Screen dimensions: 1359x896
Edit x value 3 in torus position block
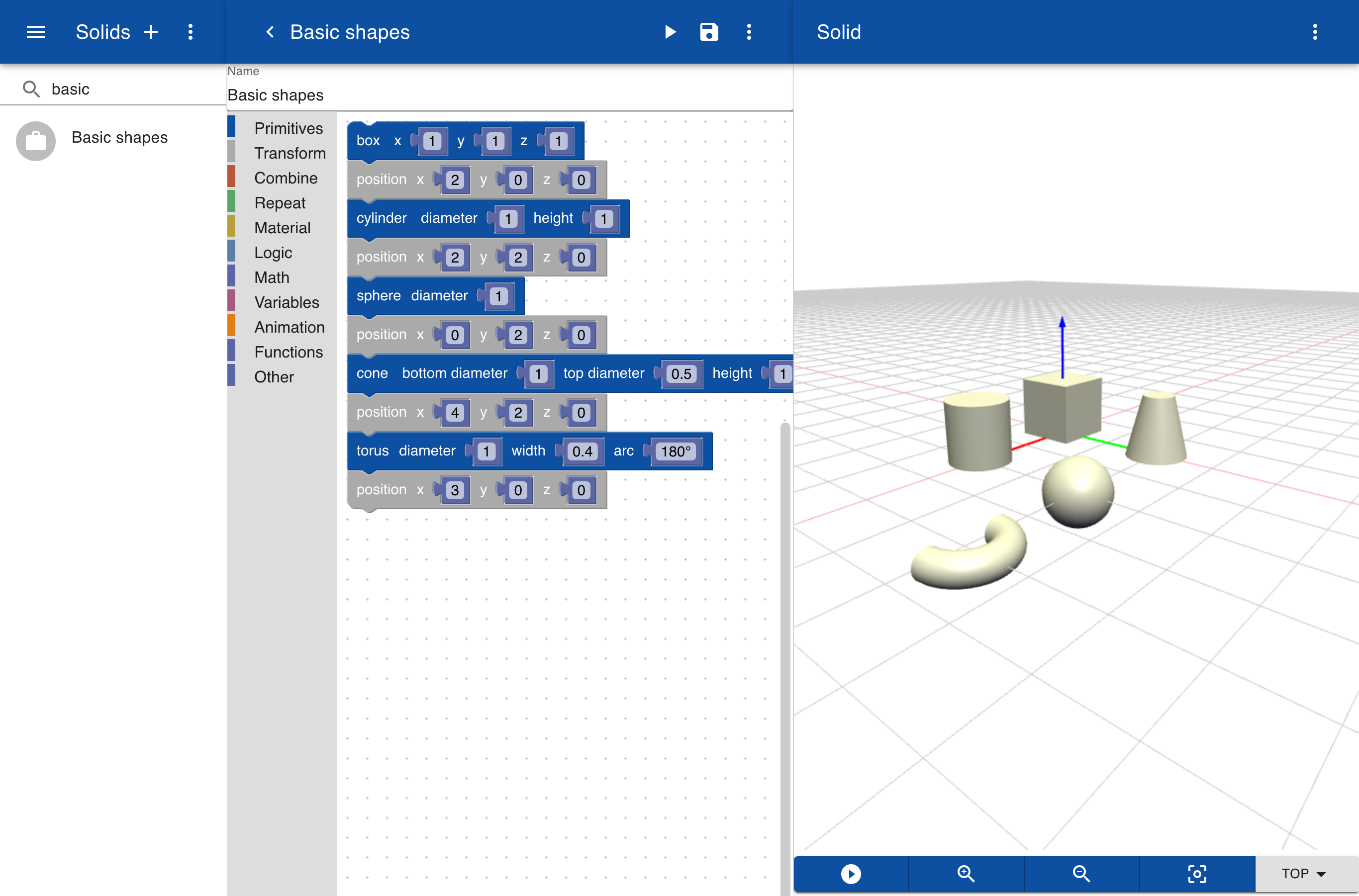(455, 490)
